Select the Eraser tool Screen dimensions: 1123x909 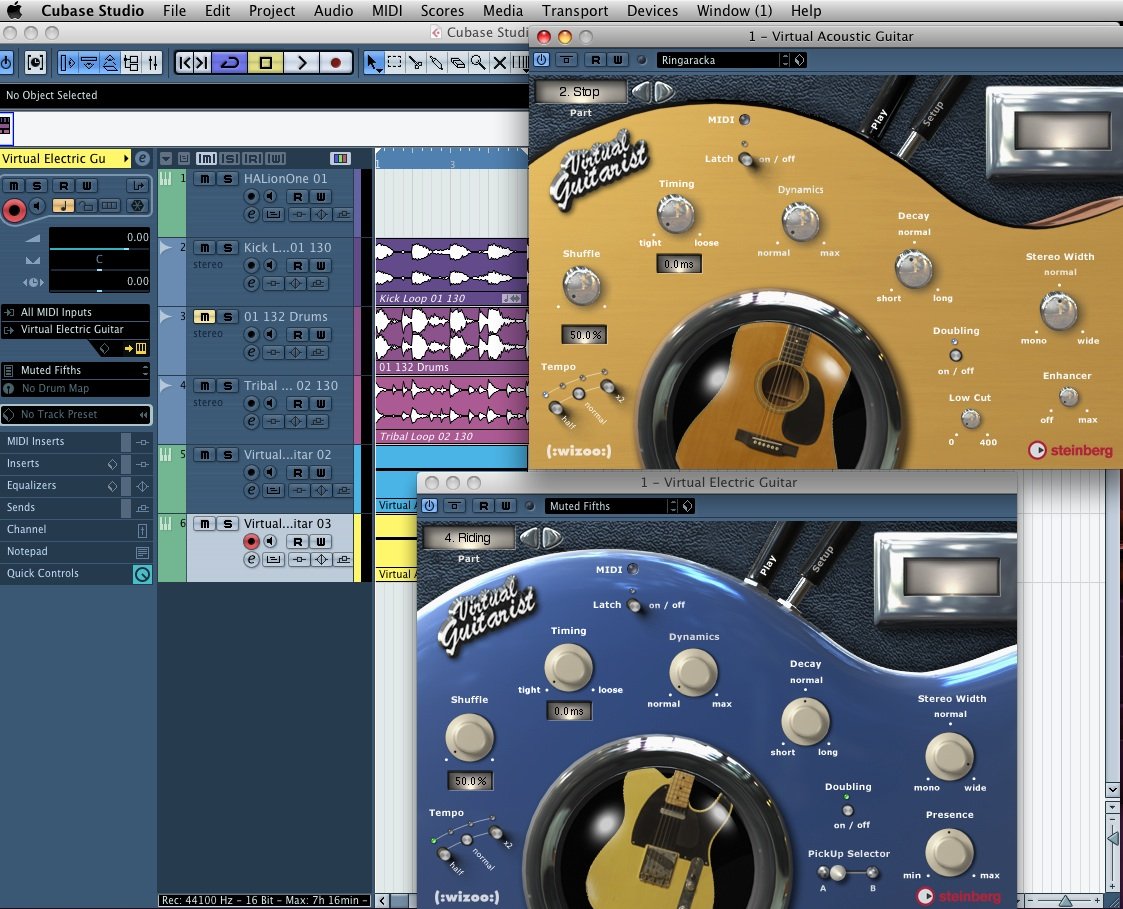coord(457,63)
